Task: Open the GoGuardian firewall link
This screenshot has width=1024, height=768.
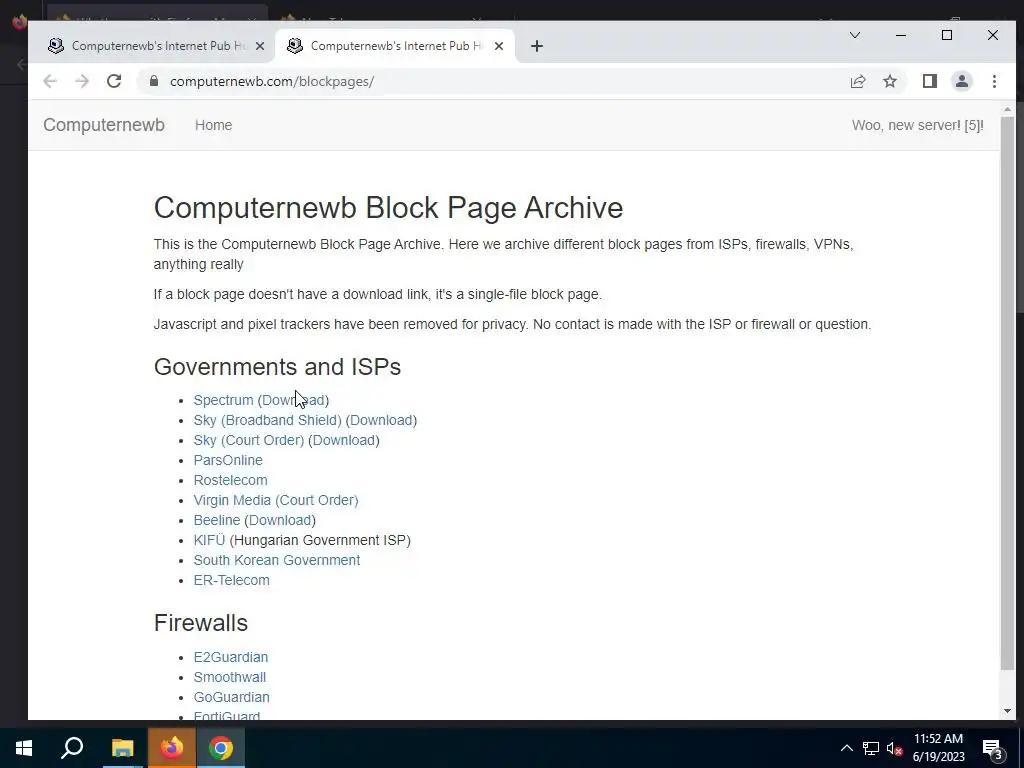Action: click(231, 697)
